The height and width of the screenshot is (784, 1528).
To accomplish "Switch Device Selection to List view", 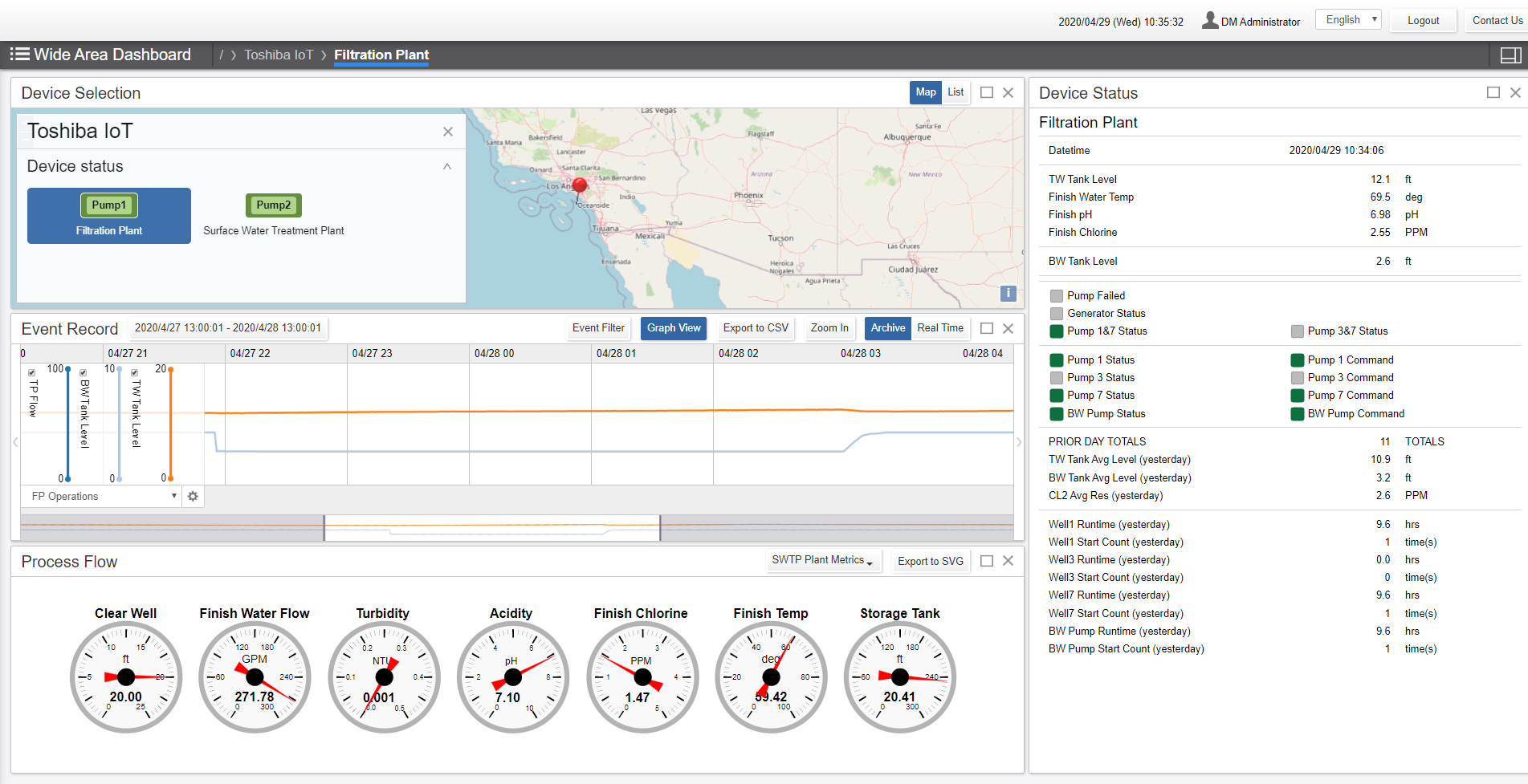I will (x=955, y=92).
